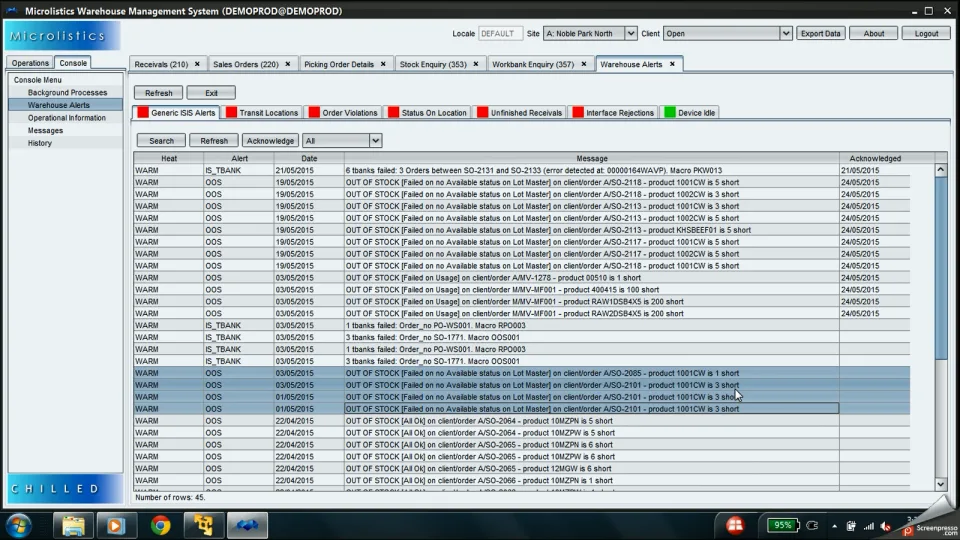Sort by the Heat column header
Image resolution: width=960 pixels, height=540 pixels.
169,159
